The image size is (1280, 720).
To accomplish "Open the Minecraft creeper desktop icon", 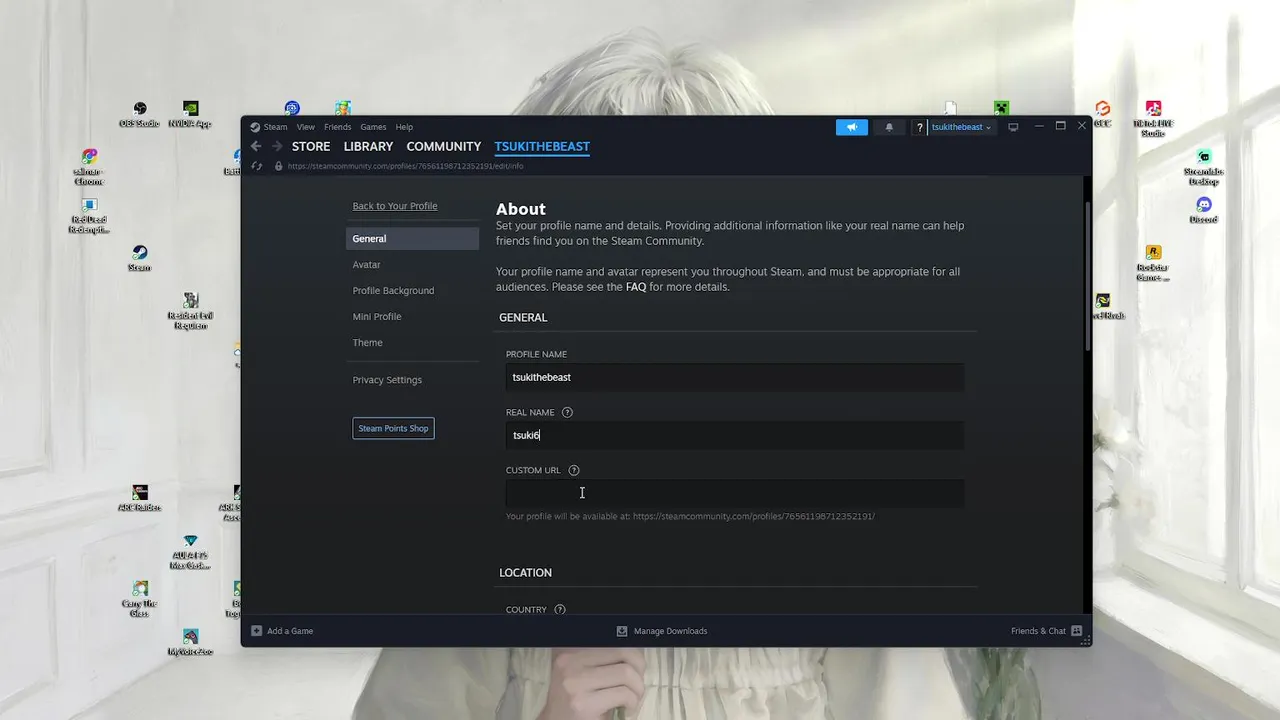I will pyautogui.click(x=1001, y=108).
